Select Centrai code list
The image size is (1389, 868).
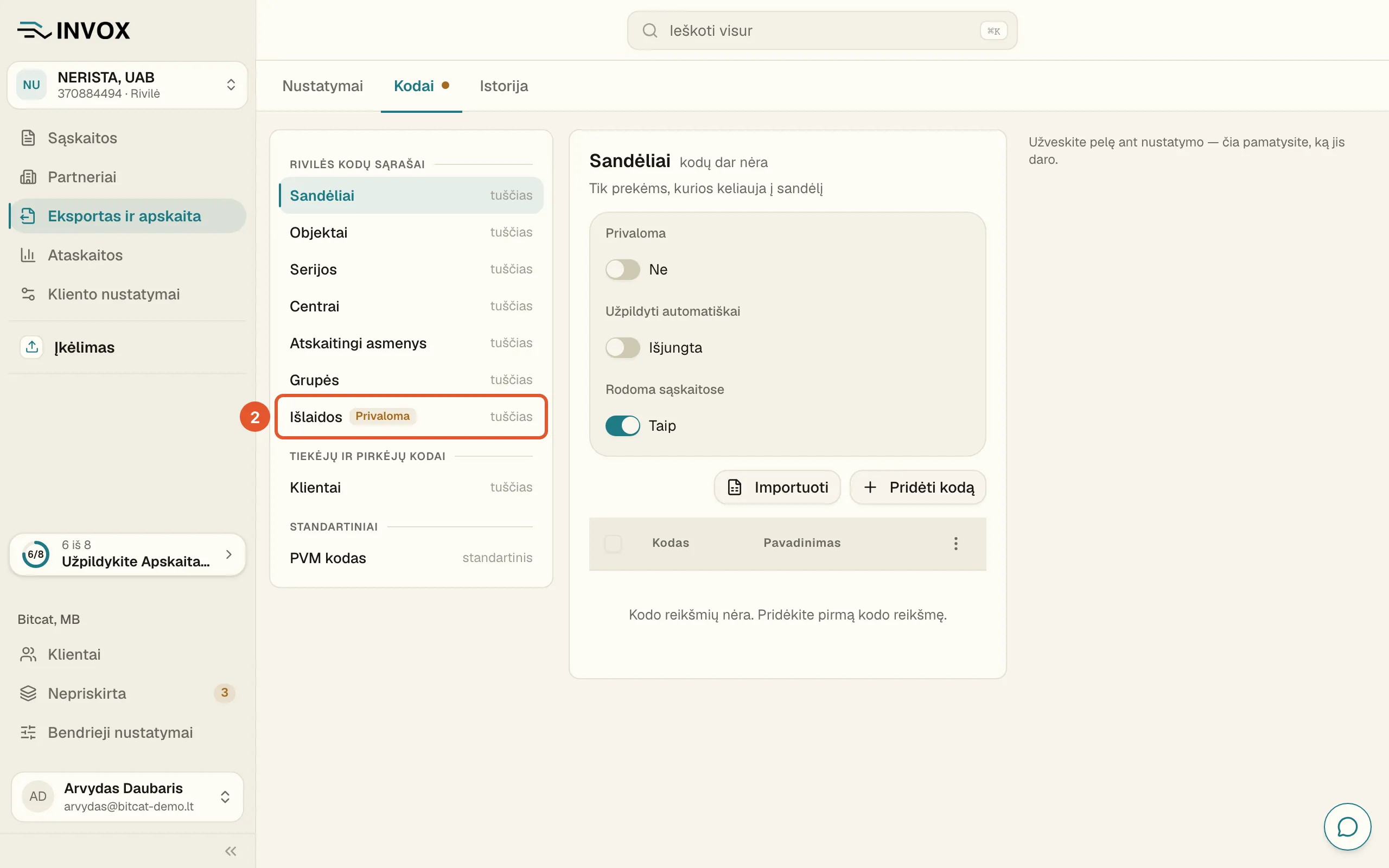pyautogui.click(x=411, y=307)
